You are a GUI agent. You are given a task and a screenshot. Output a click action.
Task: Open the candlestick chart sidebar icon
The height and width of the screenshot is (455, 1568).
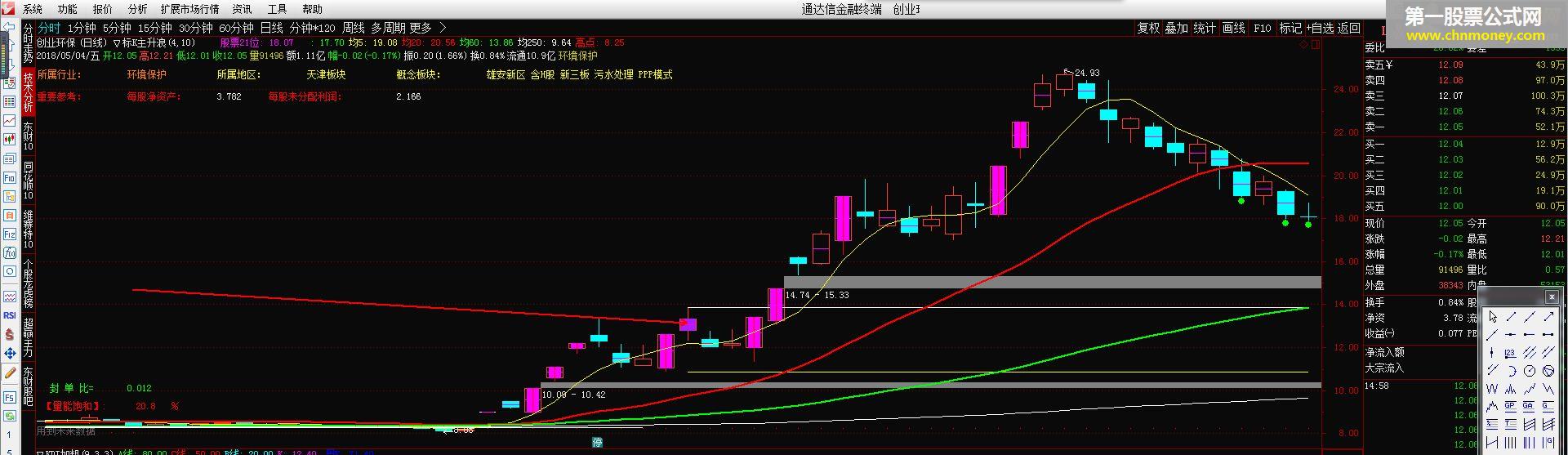coord(10,139)
